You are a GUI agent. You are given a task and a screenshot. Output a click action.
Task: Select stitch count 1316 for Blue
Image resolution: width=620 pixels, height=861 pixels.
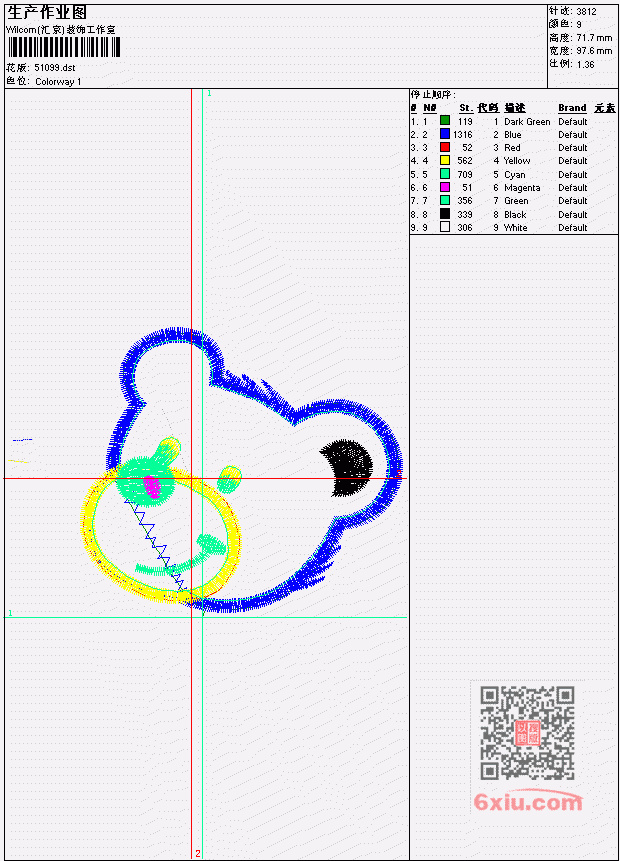[463, 135]
